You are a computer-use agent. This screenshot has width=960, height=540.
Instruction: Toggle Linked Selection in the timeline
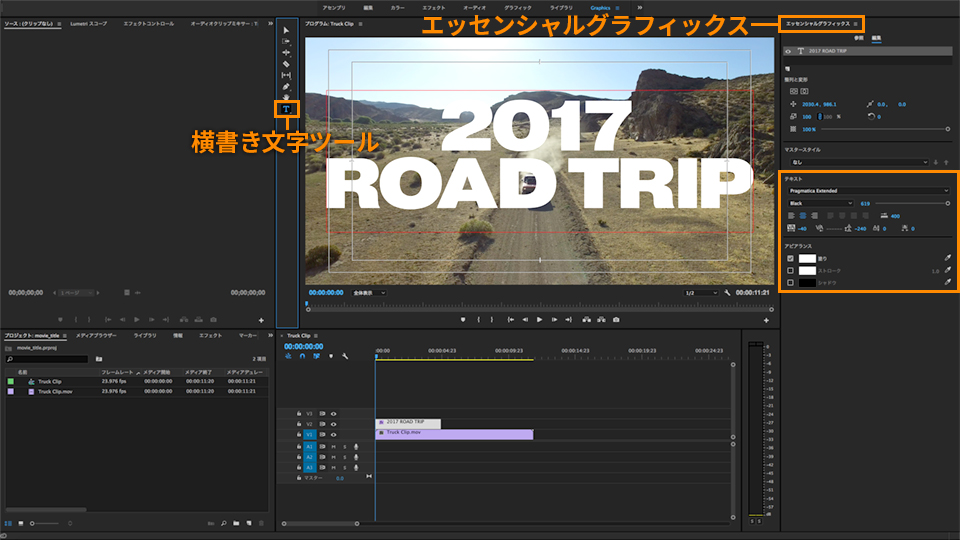(317, 356)
